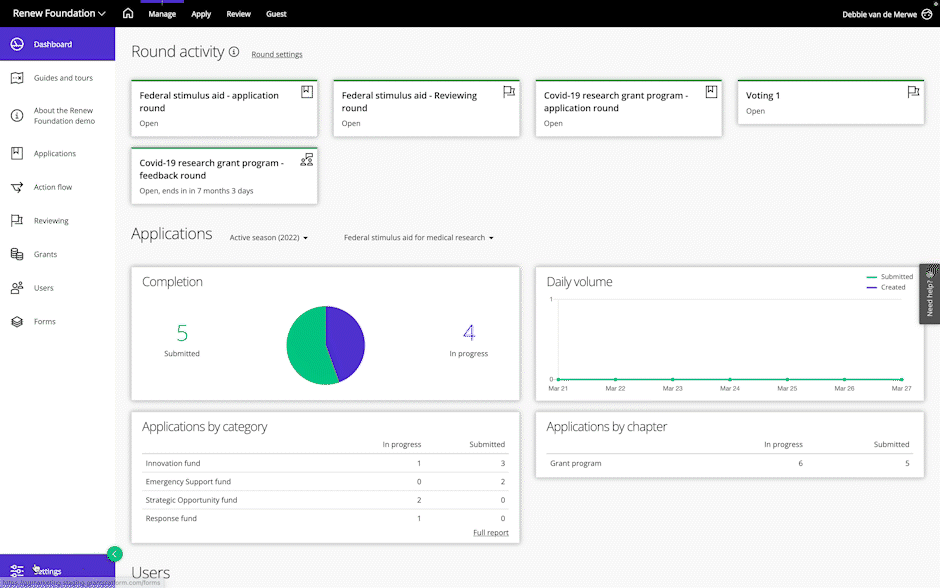Click the Reviewing flag icon in sidebar
940x588 pixels.
click(x=17, y=221)
